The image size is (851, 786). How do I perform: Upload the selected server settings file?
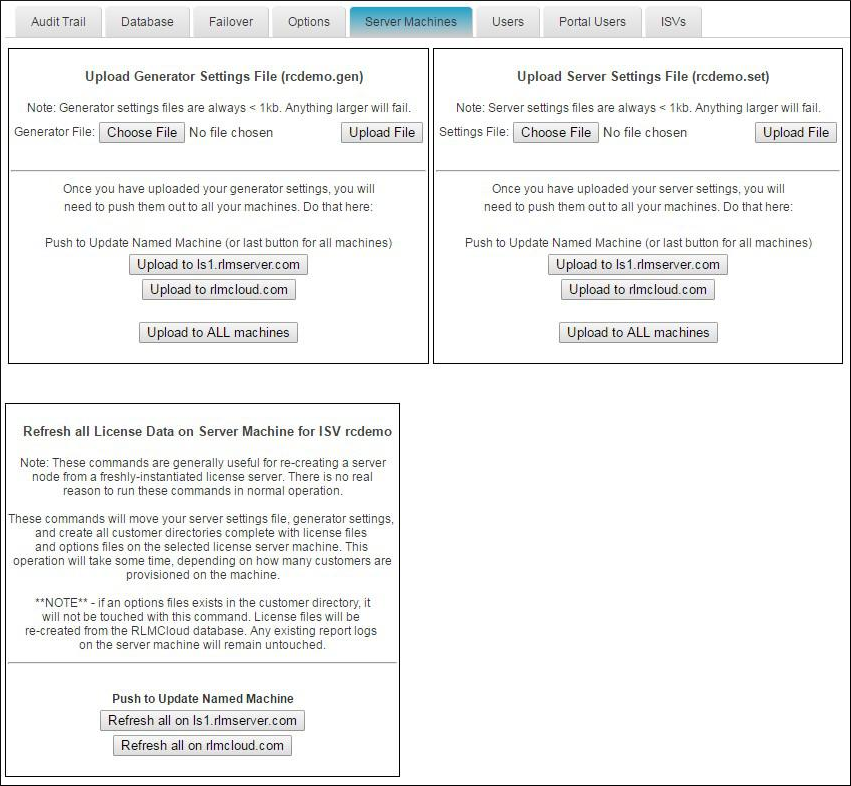click(x=795, y=131)
